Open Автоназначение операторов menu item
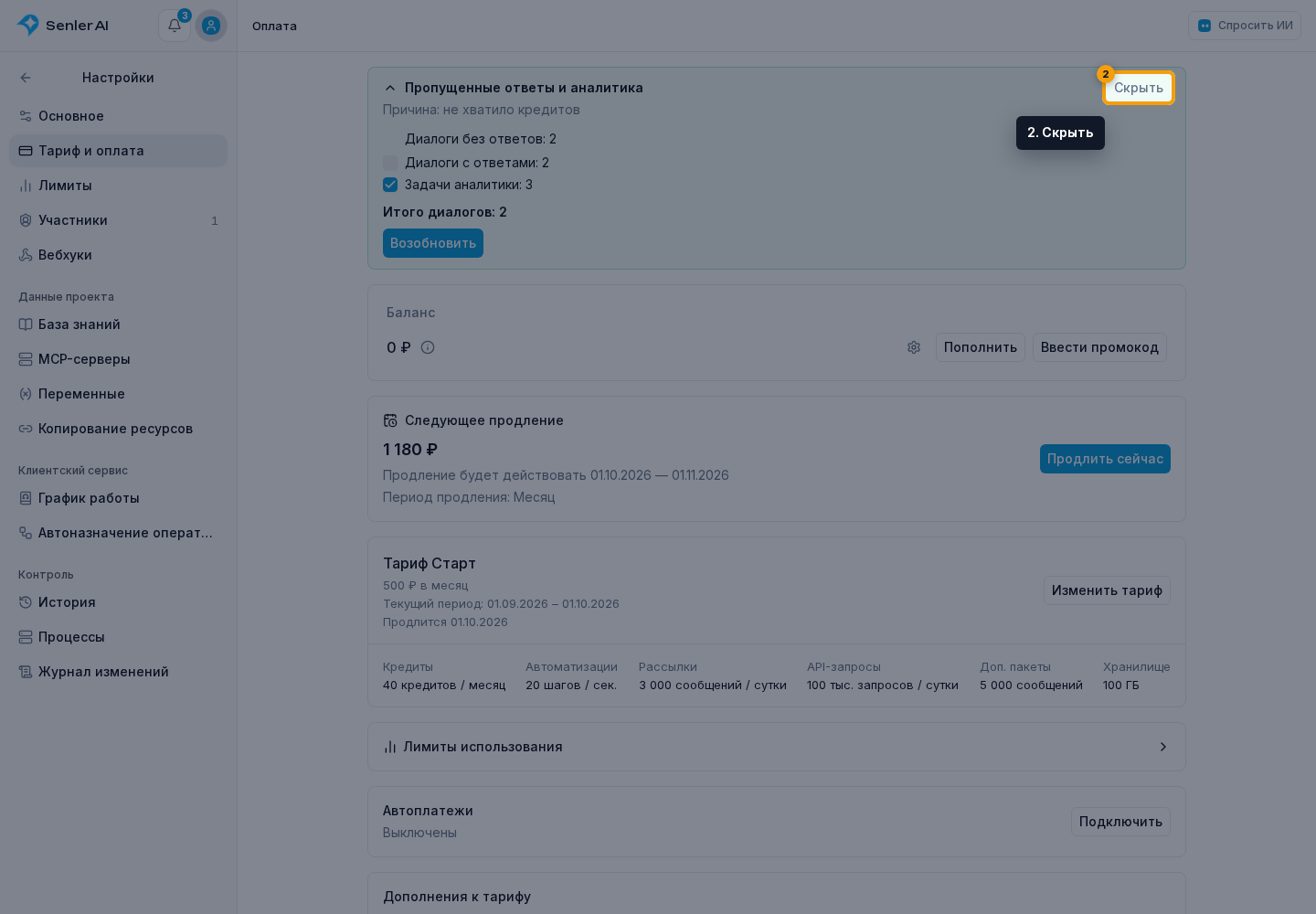1316x914 pixels. (118, 533)
